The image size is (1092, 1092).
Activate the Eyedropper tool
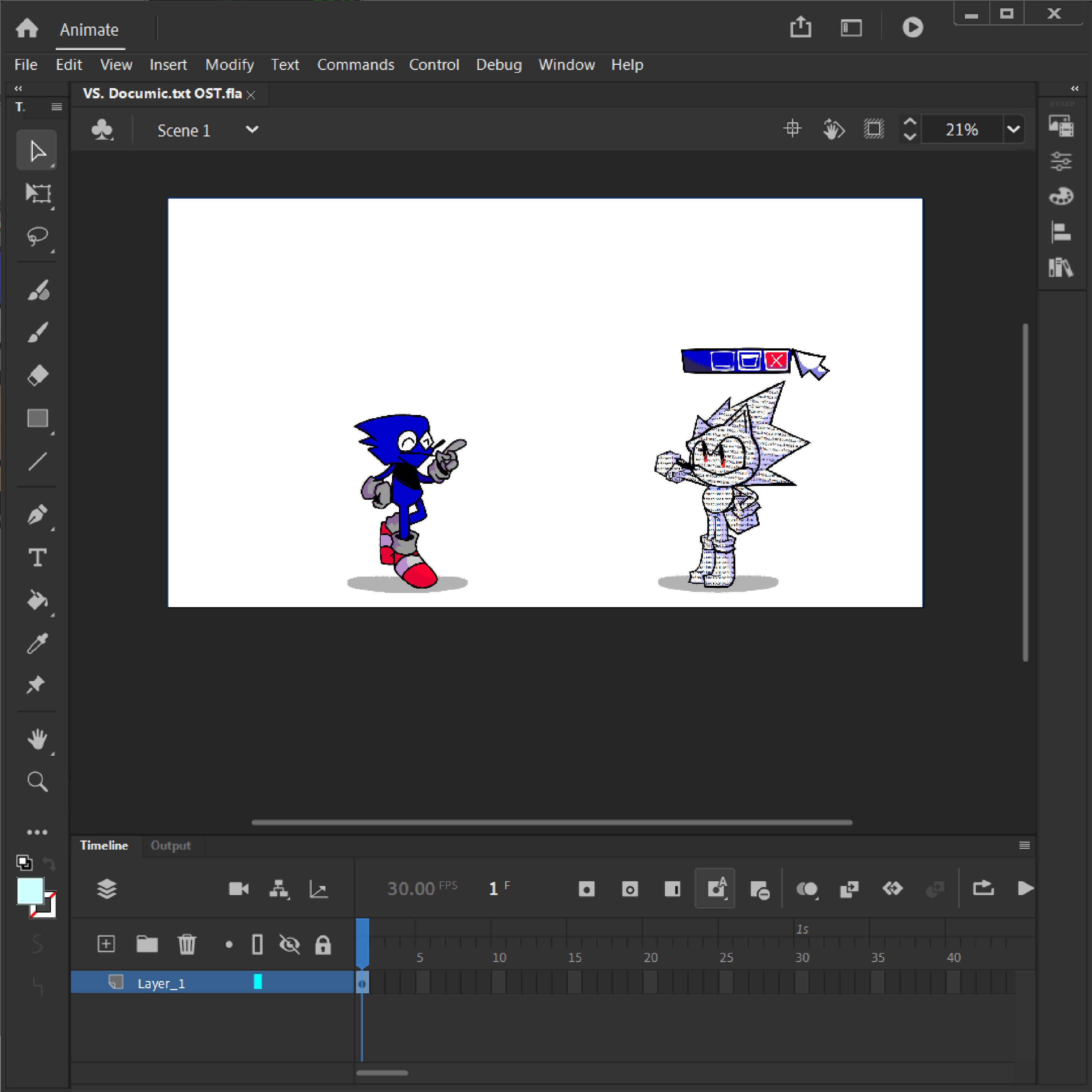tap(37, 643)
